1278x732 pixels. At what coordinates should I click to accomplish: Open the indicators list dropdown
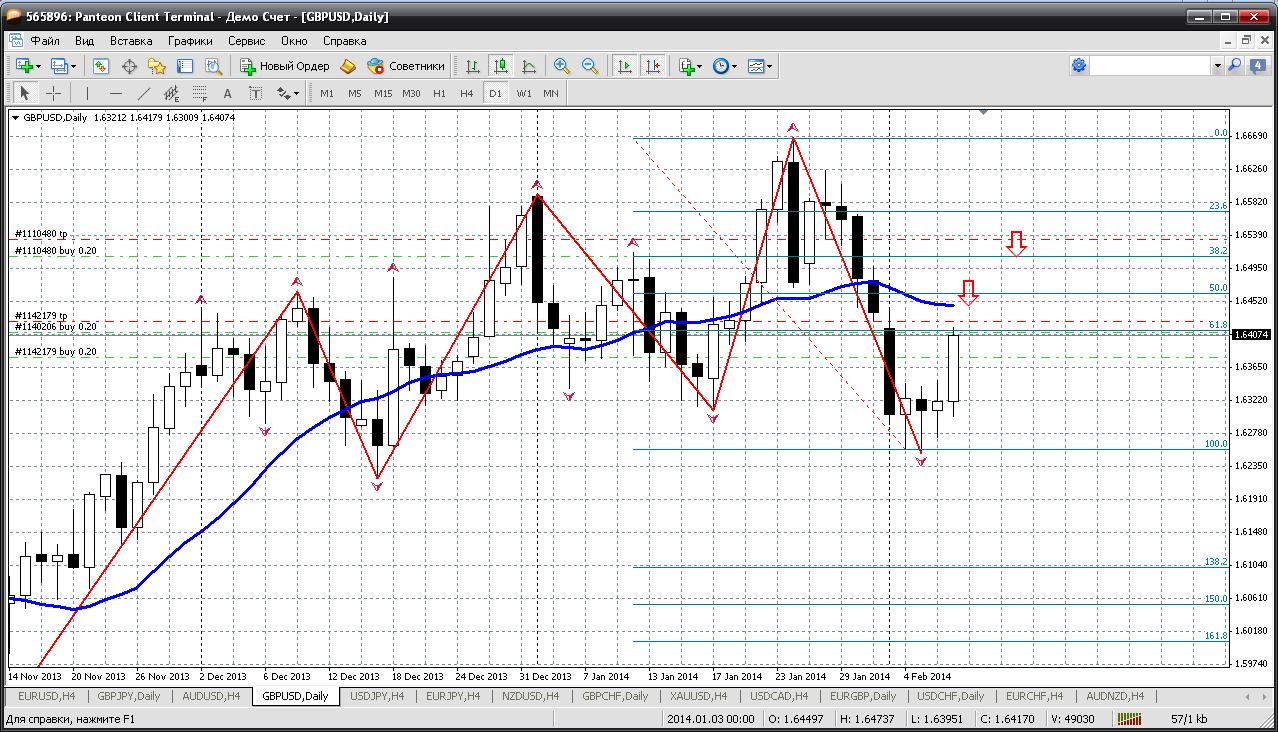tap(691, 66)
